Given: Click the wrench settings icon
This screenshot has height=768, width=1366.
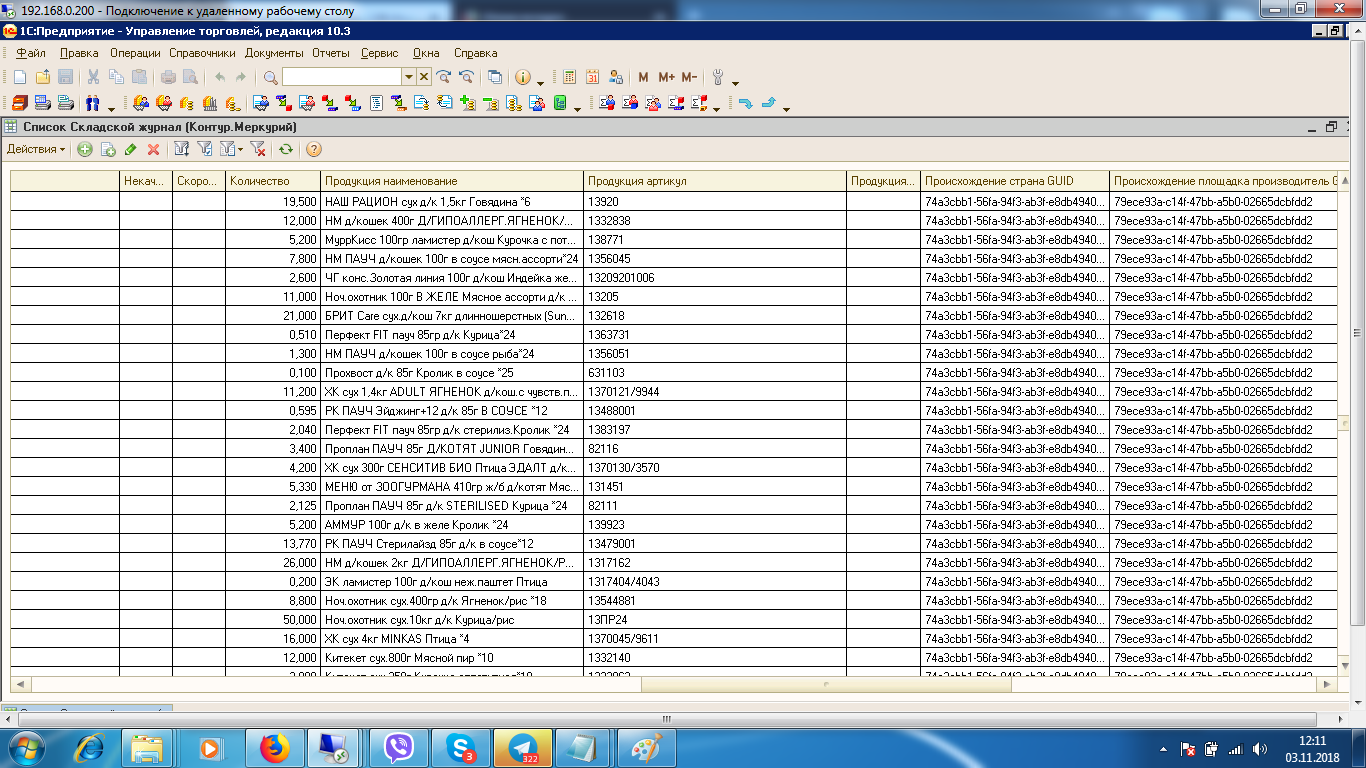Looking at the screenshot, I should (x=718, y=77).
